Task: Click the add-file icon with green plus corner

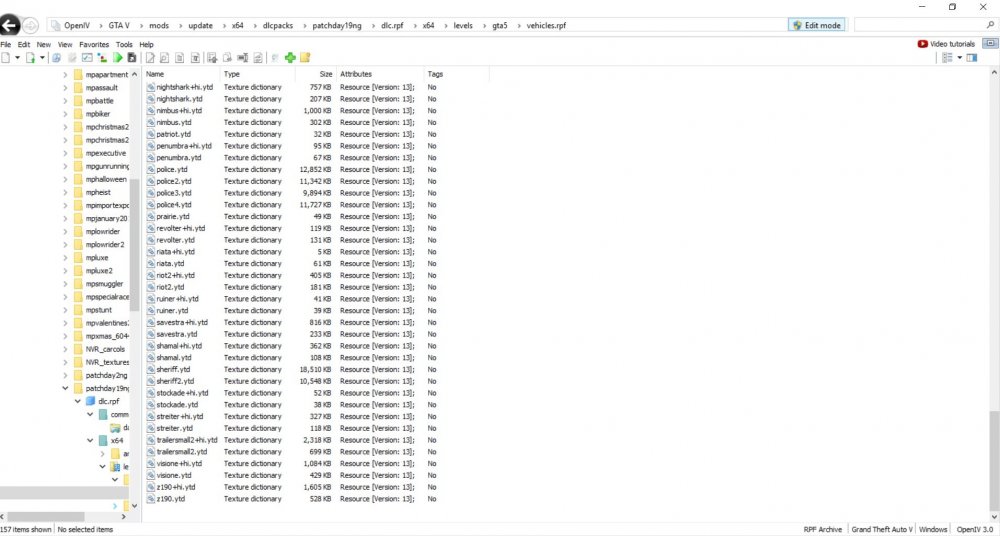Action: 30,58
